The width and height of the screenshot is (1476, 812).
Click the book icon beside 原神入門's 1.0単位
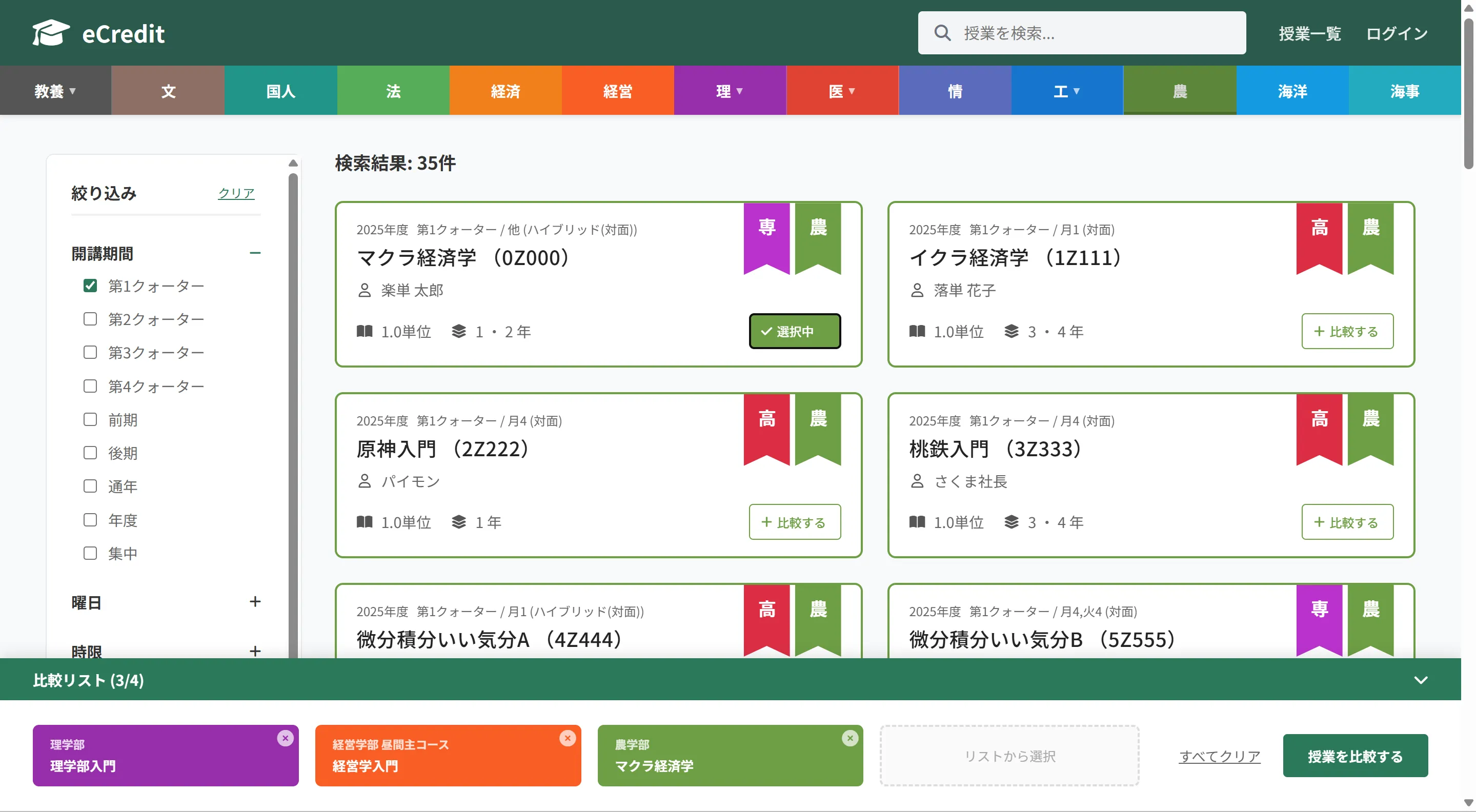coord(365,522)
